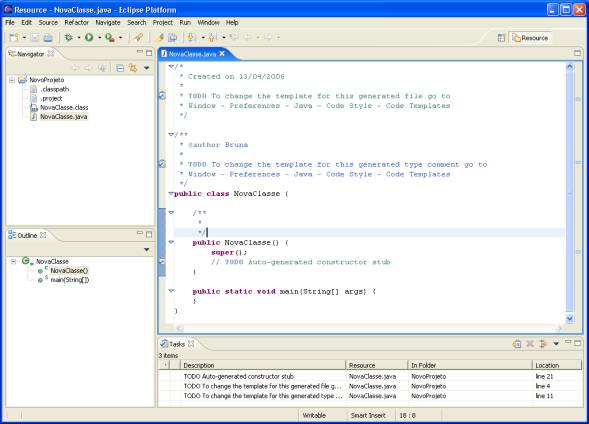
Task: Open the File menu
Action: 10,23
